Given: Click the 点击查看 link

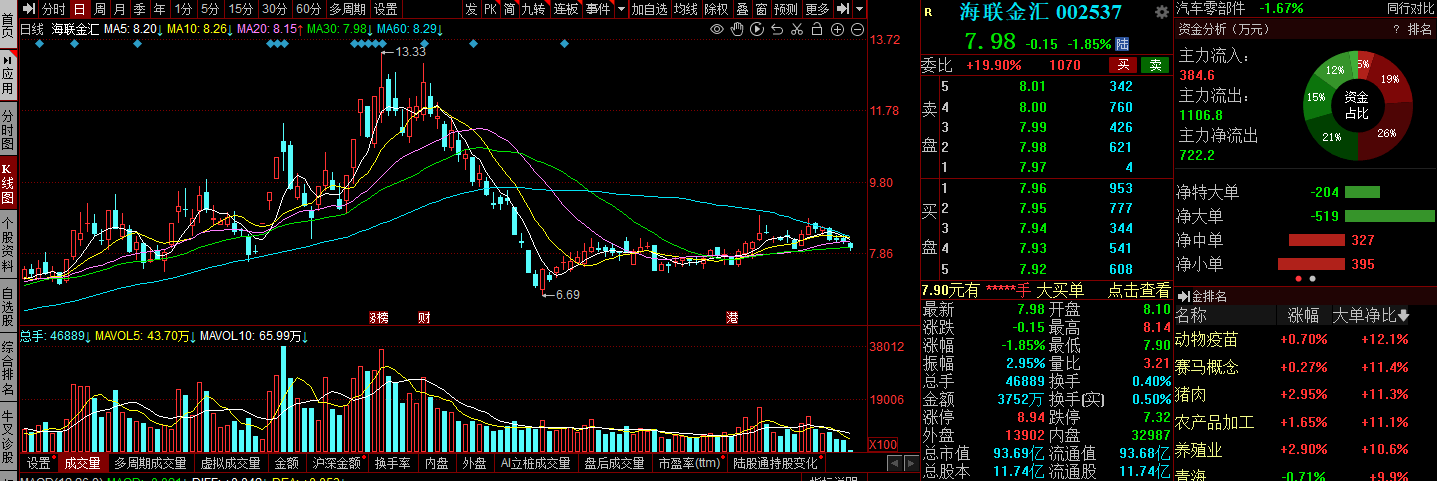Looking at the screenshot, I should click(x=1138, y=290).
